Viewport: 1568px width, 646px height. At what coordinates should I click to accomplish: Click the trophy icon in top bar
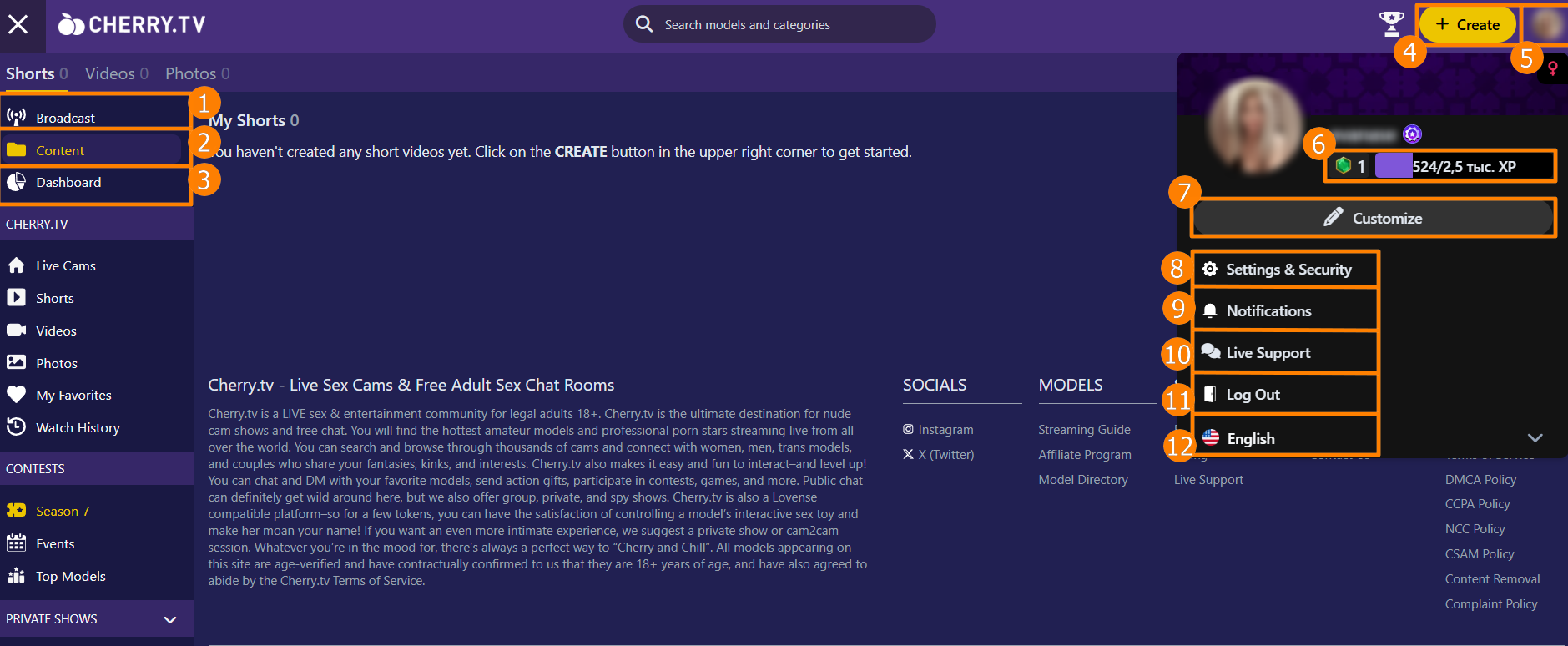(x=1390, y=24)
